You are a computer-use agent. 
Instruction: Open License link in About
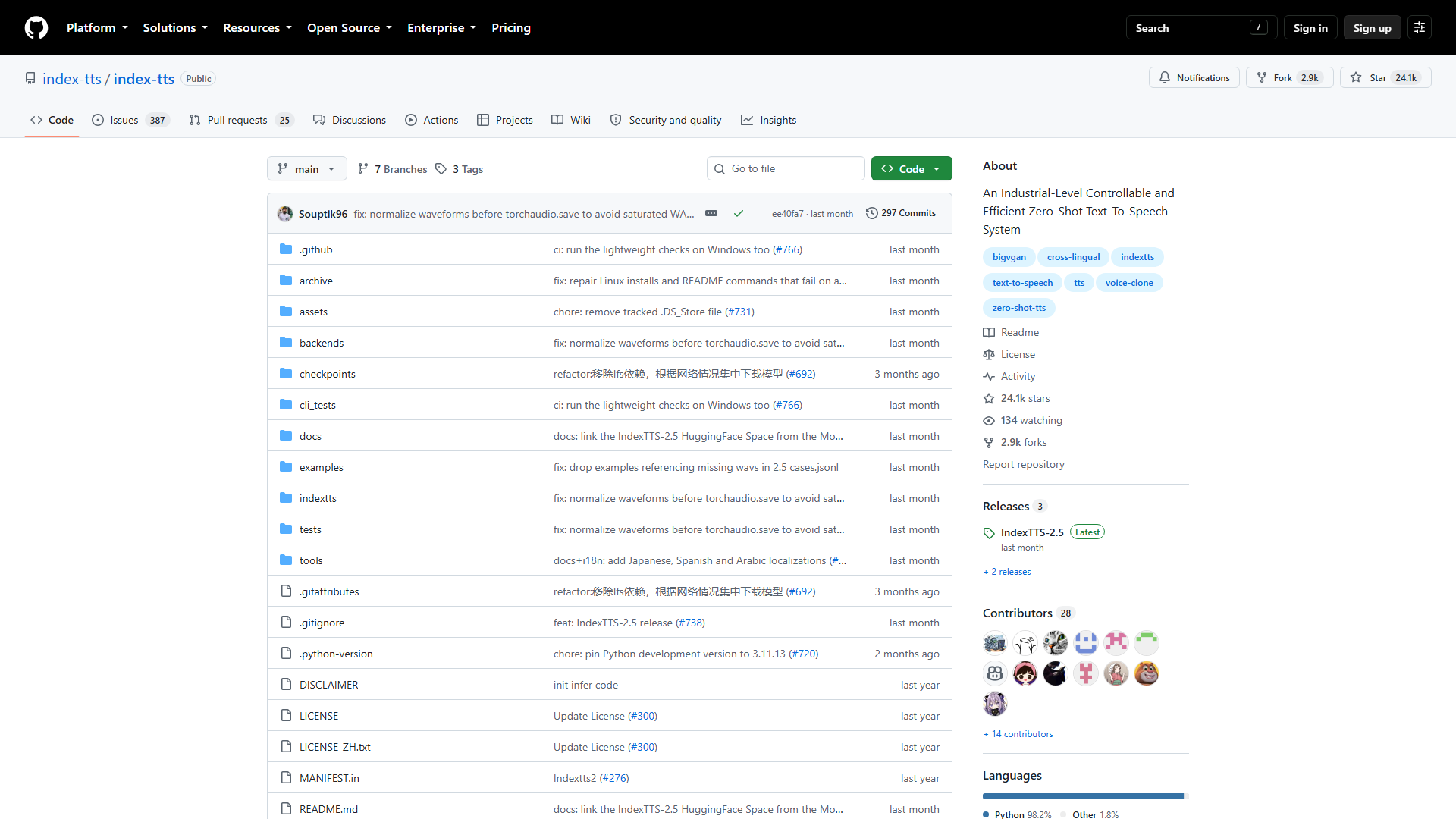[x=1009, y=355]
